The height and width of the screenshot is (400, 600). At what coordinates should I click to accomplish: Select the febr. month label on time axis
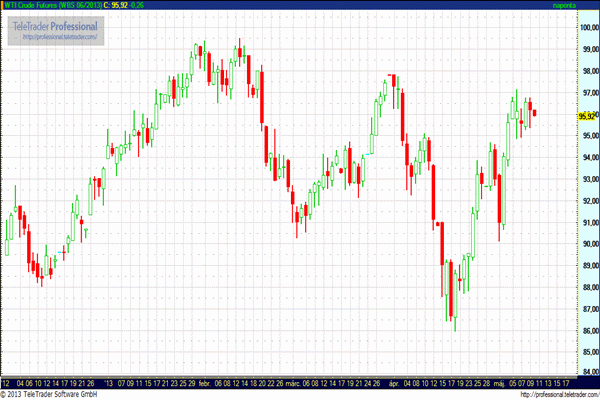pyautogui.click(x=205, y=383)
